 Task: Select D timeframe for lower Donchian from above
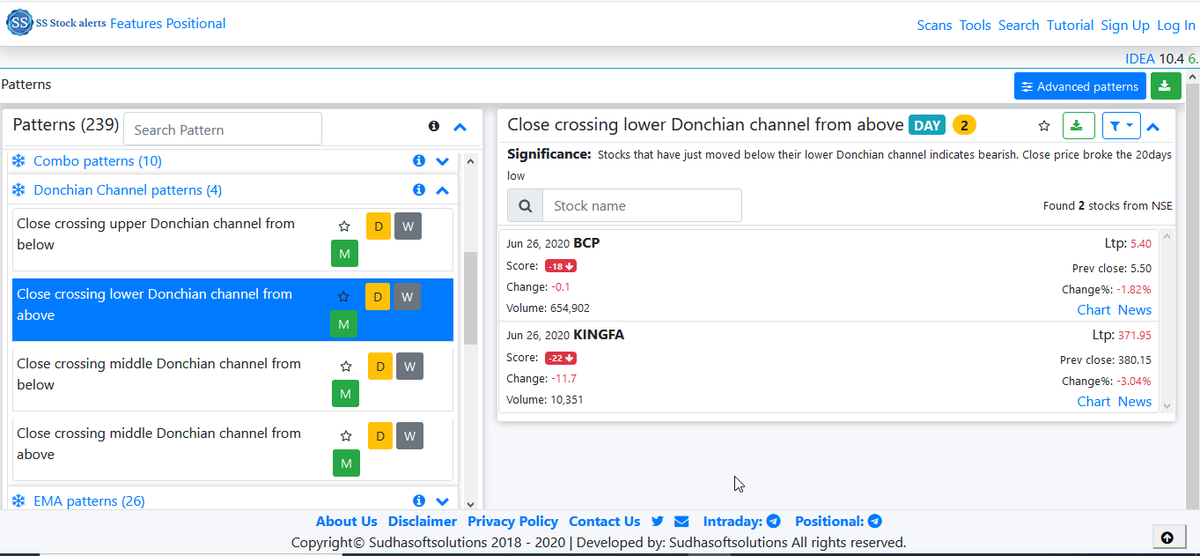pyautogui.click(x=378, y=297)
